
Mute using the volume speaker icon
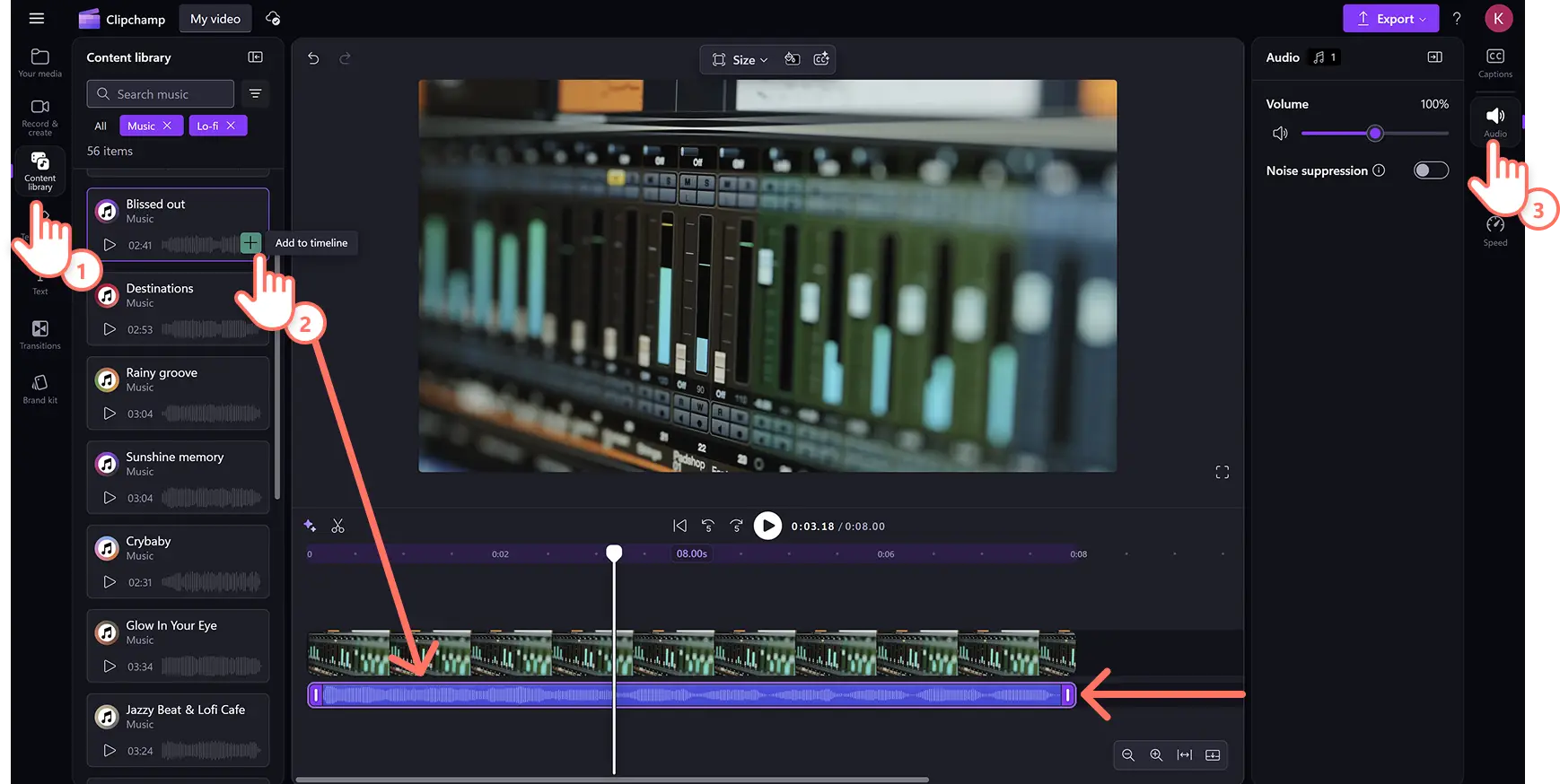pos(1280,134)
